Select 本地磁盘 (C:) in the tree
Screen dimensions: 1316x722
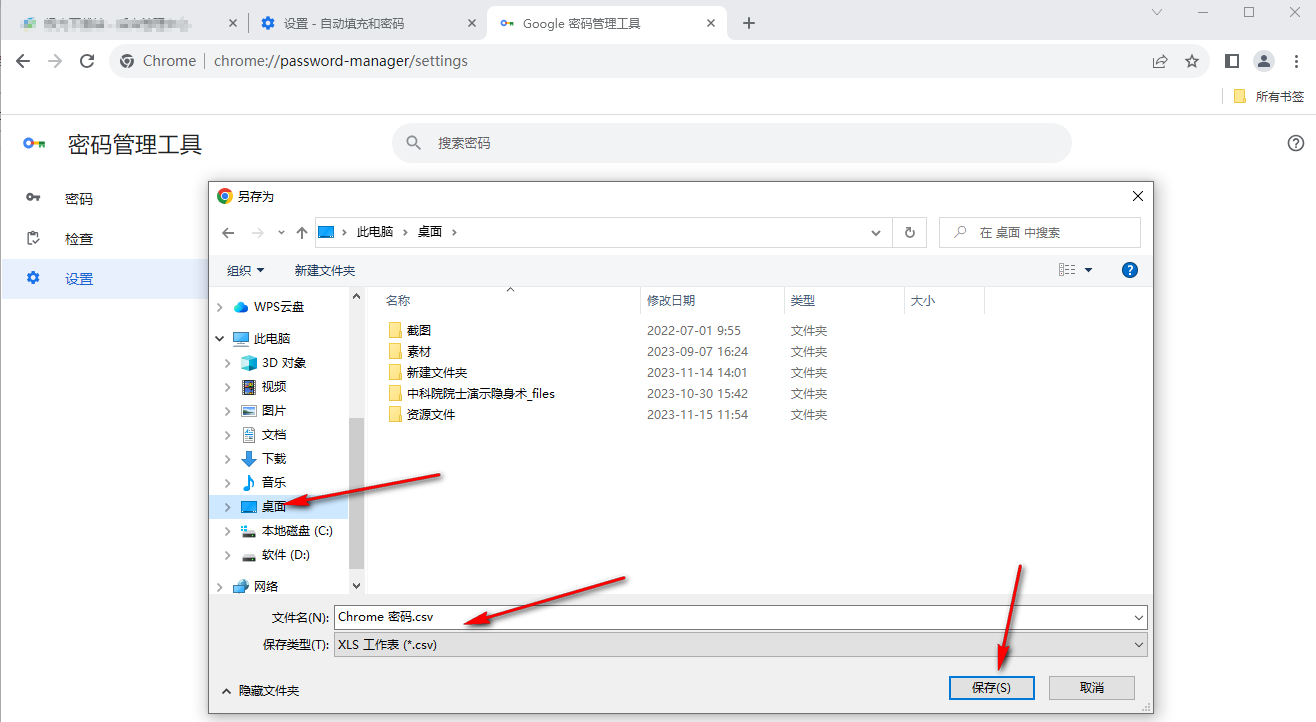coord(297,531)
